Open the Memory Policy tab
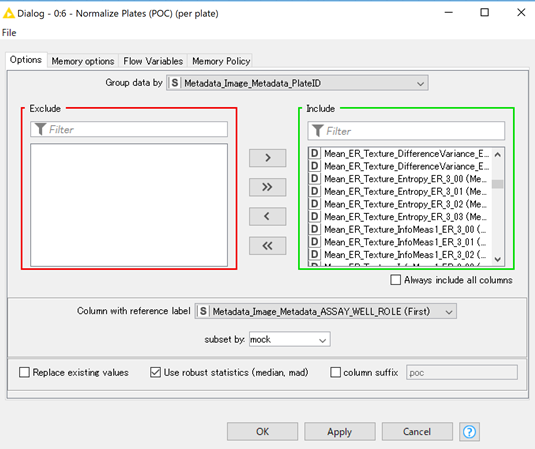Viewport: 535px width, 449px height. pos(221,61)
